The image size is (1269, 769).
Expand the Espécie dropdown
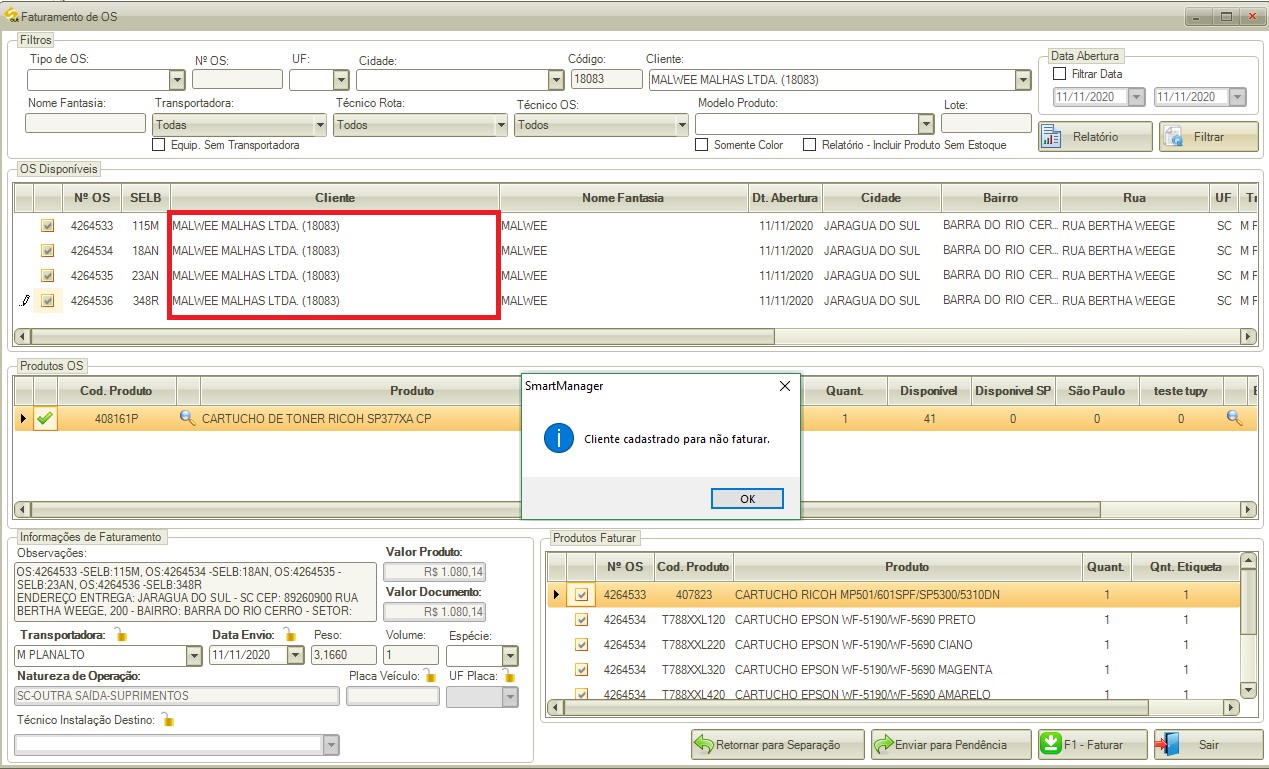pos(510,656)
